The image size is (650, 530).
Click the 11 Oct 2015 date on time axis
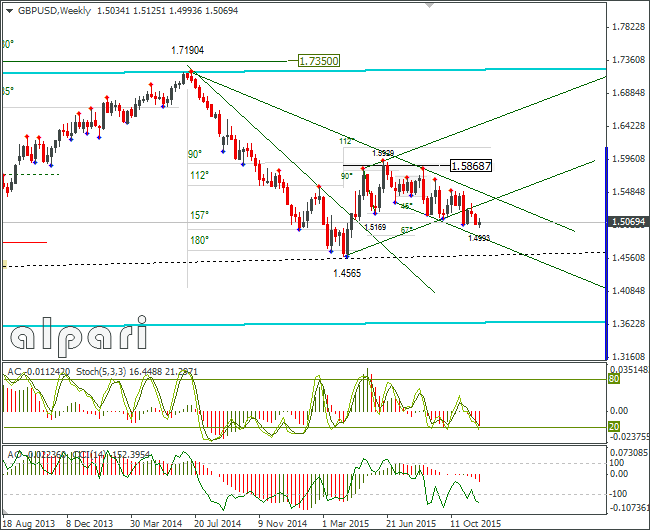[x=475, y=524]
